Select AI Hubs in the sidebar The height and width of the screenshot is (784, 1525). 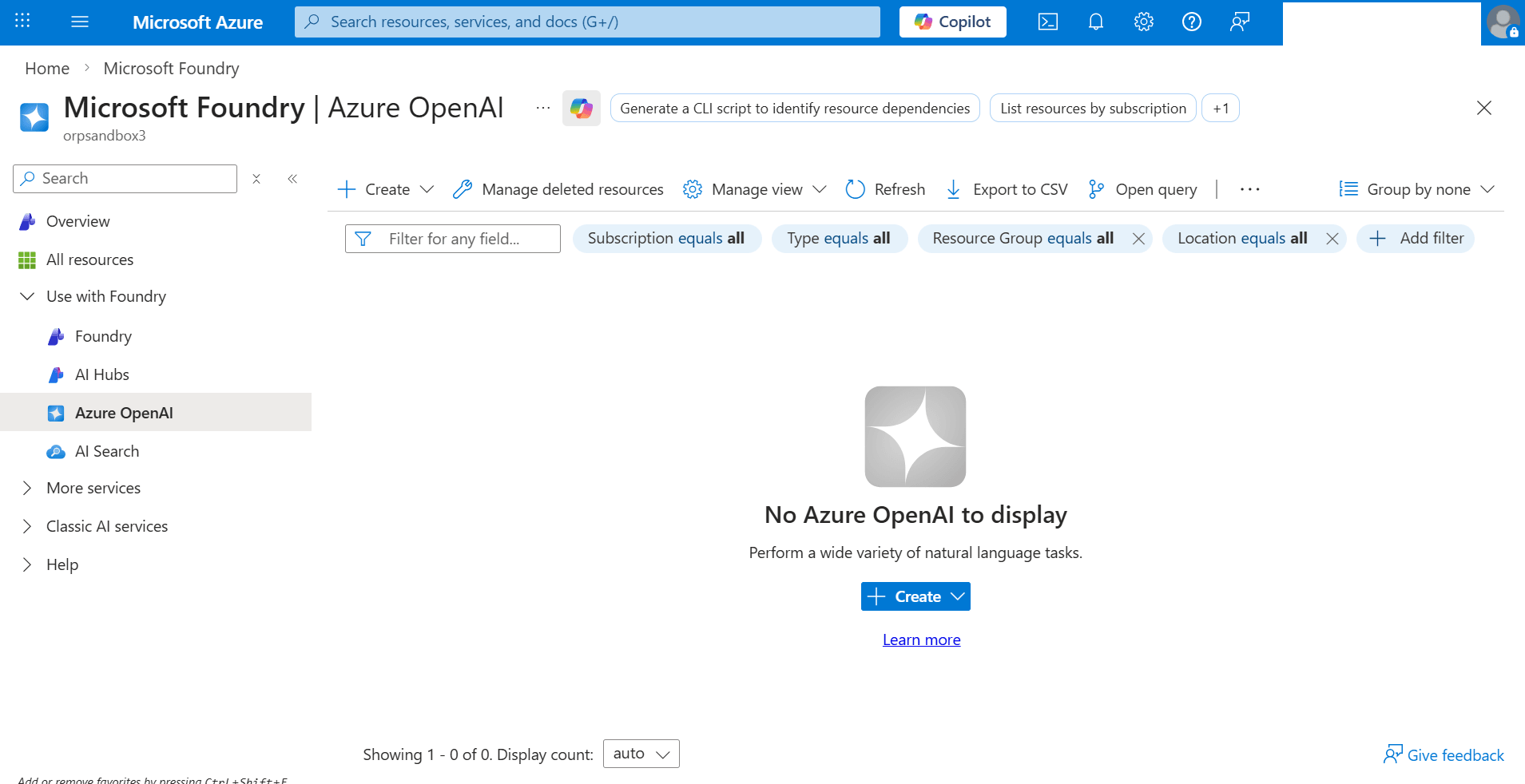click(101, 374)
